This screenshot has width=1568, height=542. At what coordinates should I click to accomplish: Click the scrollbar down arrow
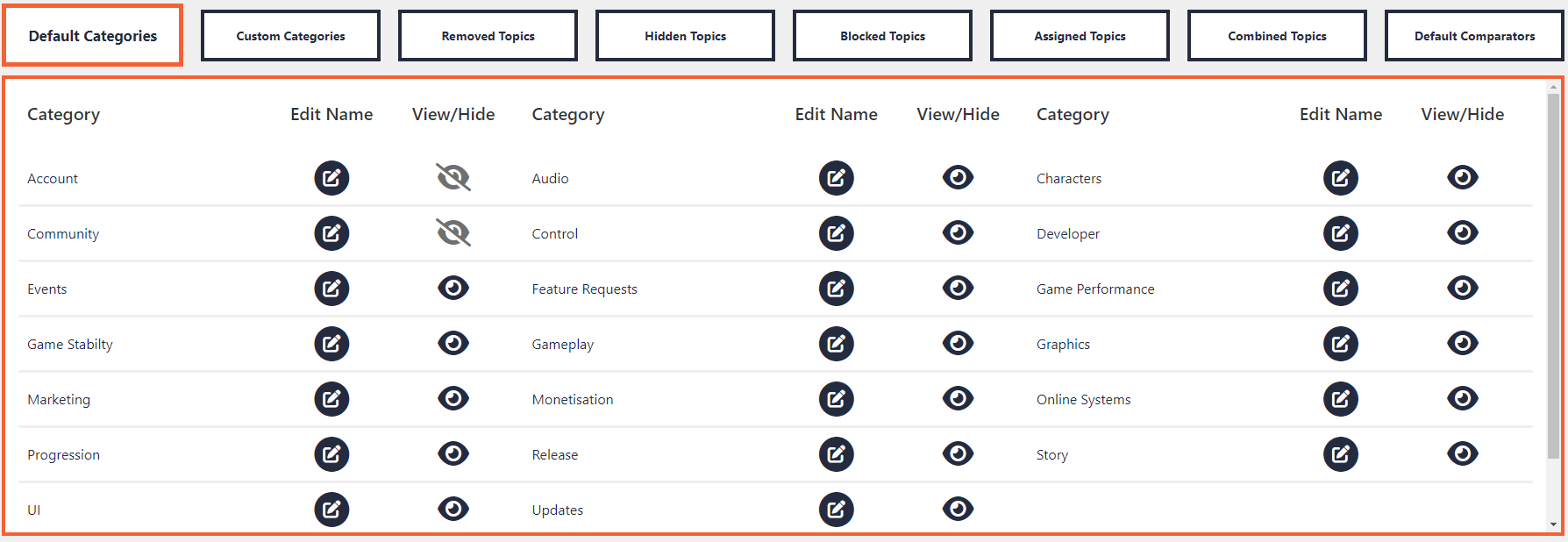pyautogui.click(x=1553, y=524)
